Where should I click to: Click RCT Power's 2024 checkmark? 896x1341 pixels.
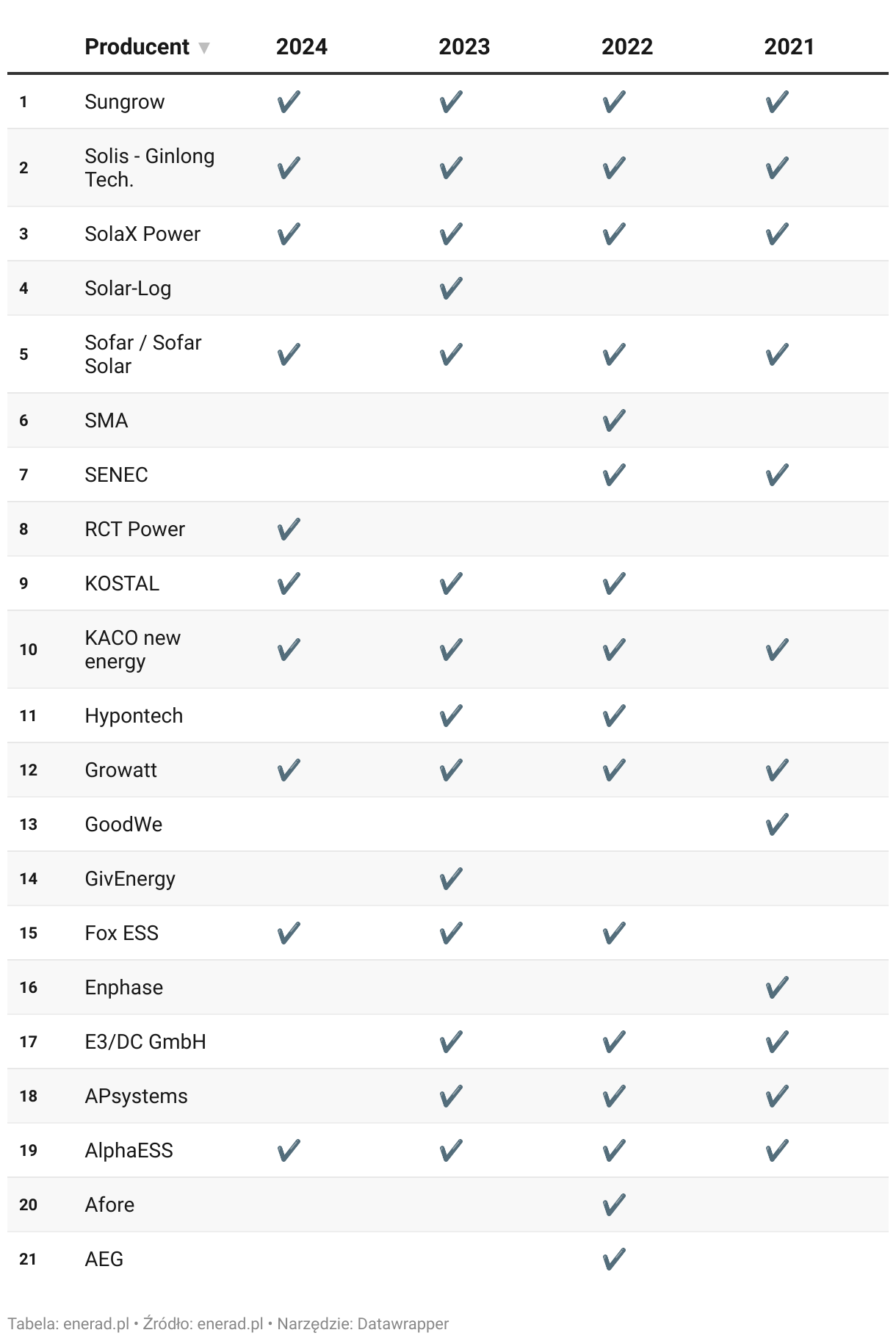pos(289,529)
